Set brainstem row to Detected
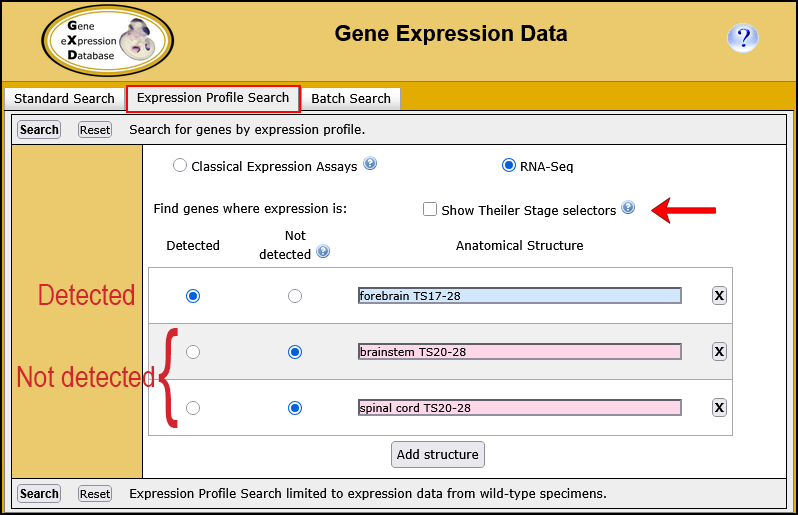Screen dimensions: 798x515 click(x=193, y=352)
